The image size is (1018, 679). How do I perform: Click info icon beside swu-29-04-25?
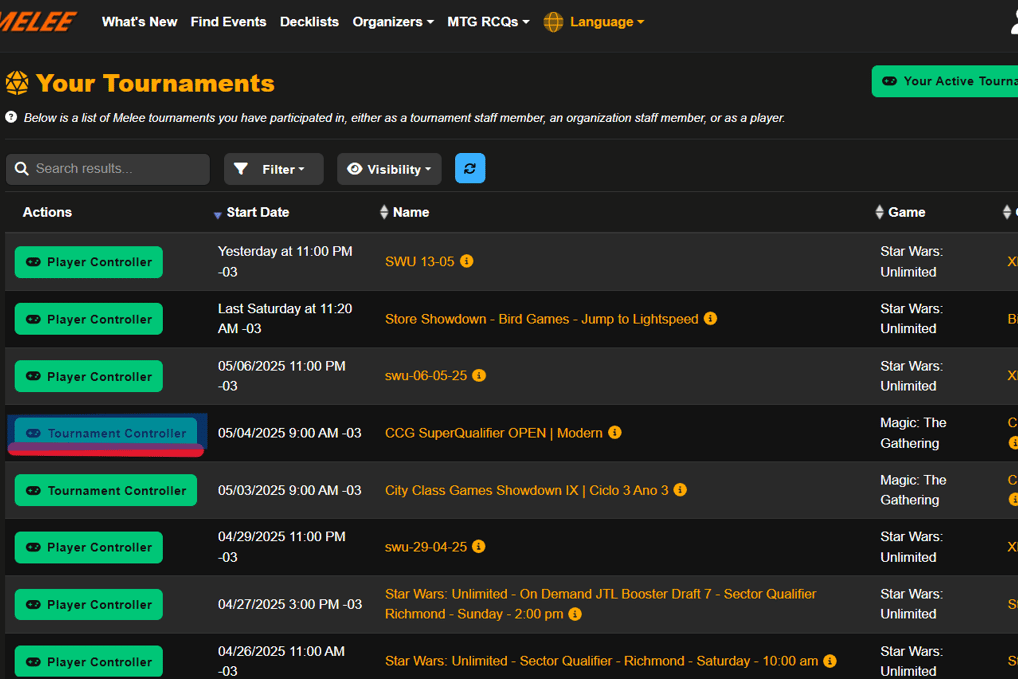(479, 547)
